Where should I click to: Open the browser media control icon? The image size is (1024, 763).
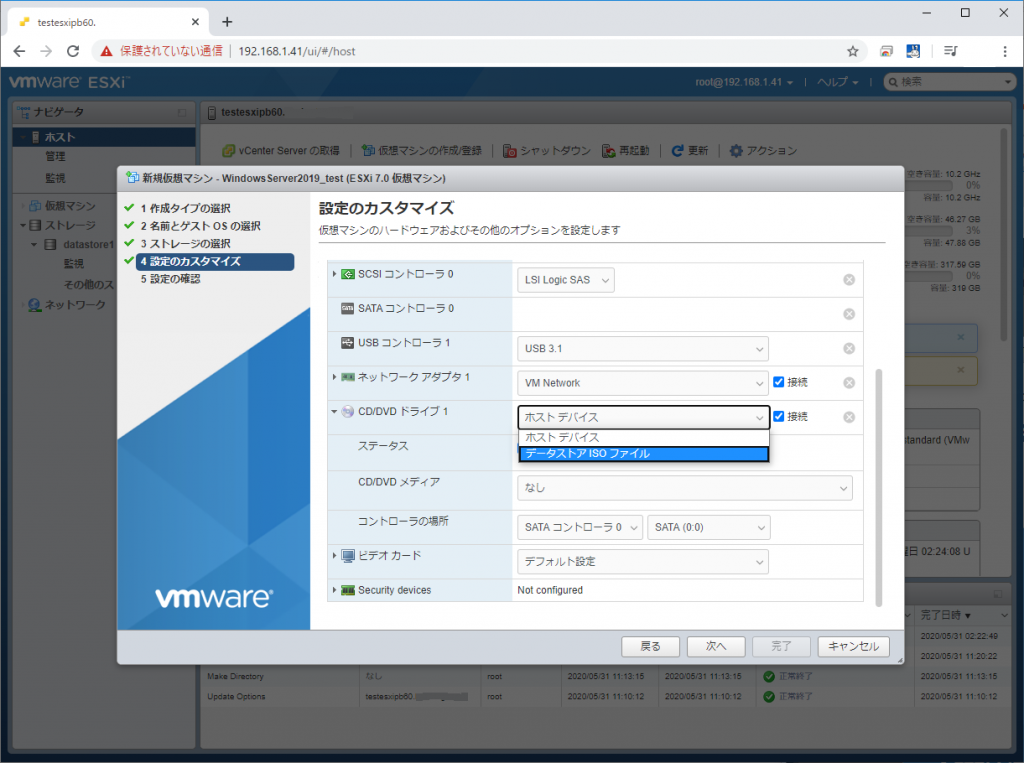coord(950,51)
